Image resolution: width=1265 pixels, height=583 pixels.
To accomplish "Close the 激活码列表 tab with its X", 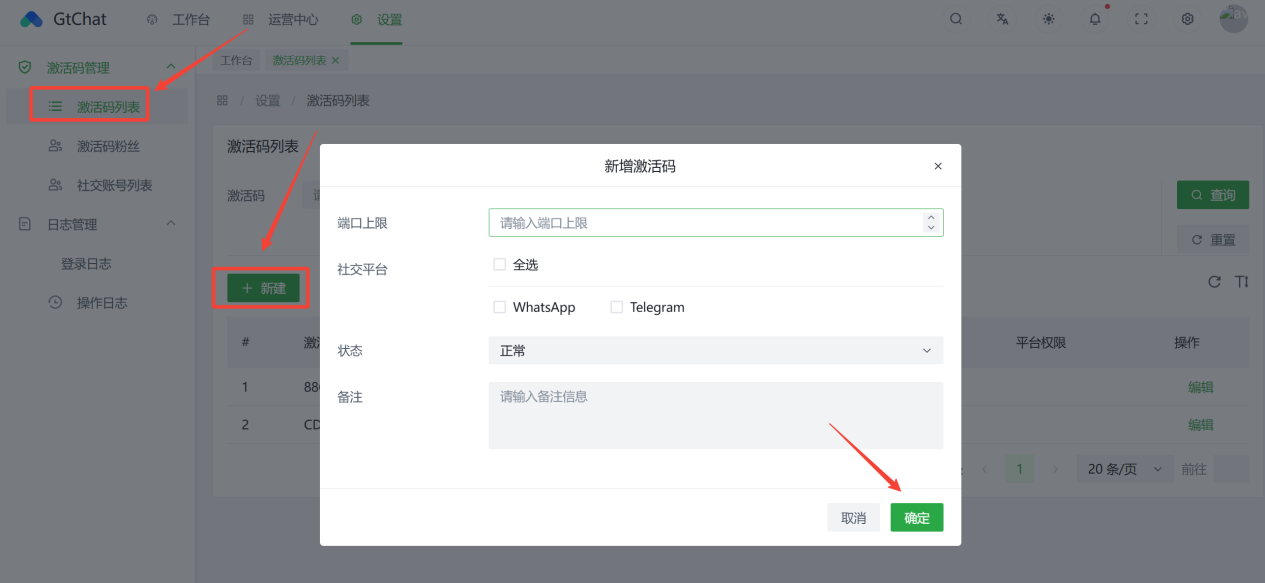I will point(336,61).
